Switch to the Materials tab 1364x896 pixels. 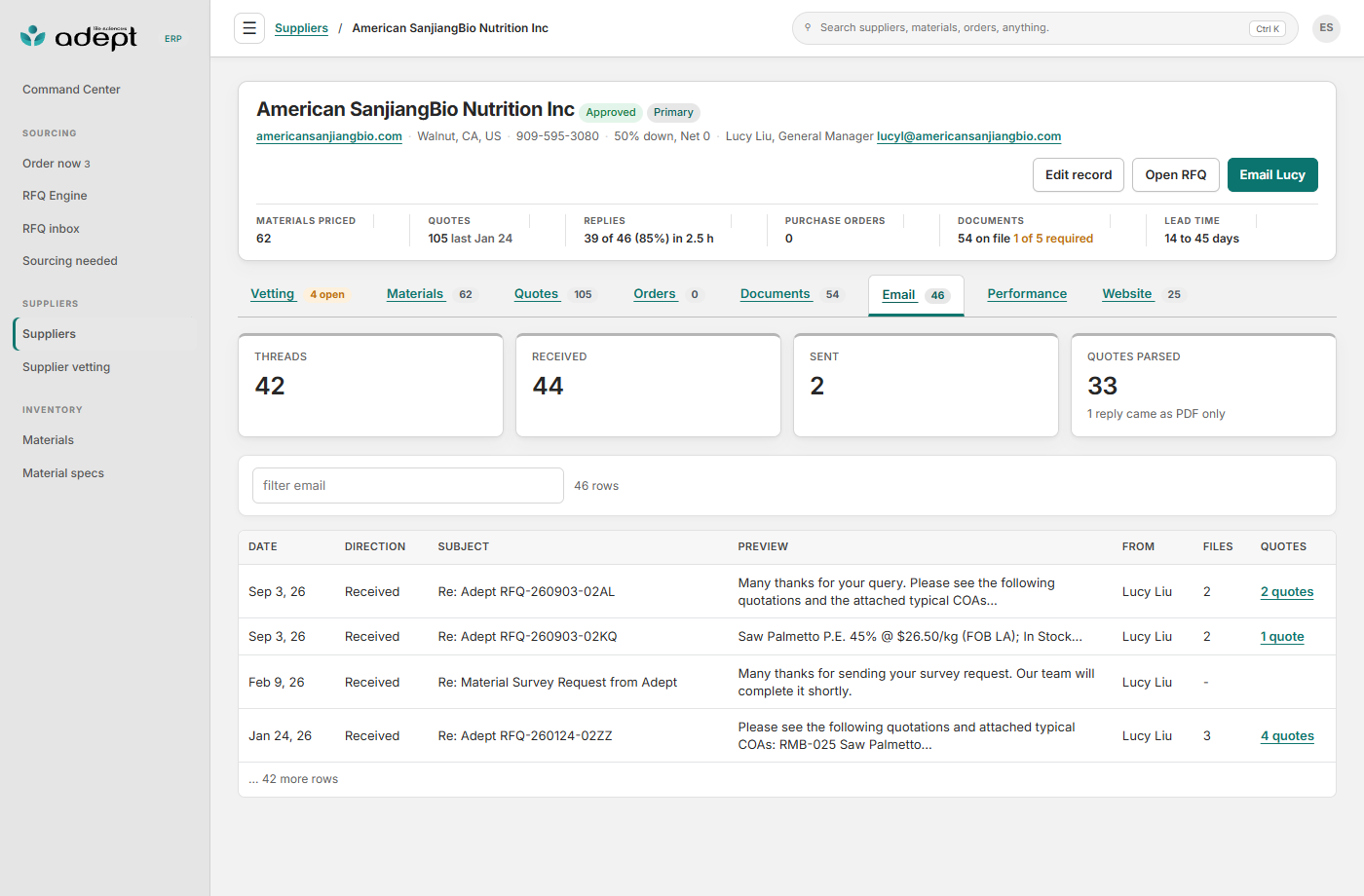(430, 294)
